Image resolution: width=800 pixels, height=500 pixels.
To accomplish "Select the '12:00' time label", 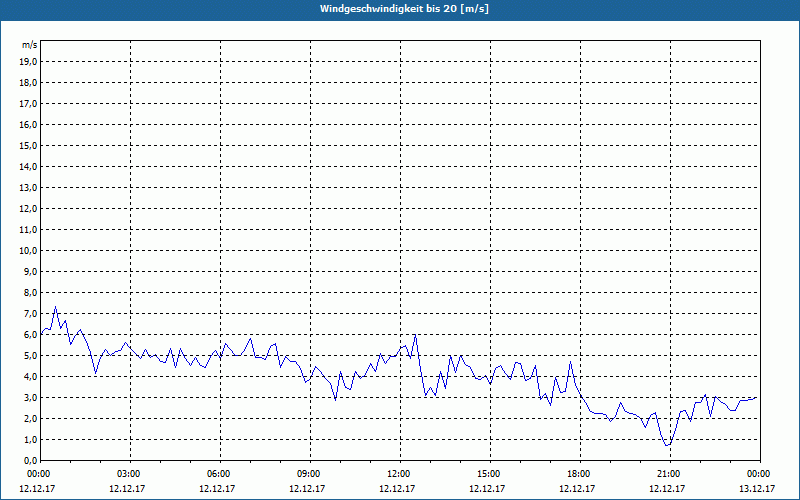I will tap(399, 474).
